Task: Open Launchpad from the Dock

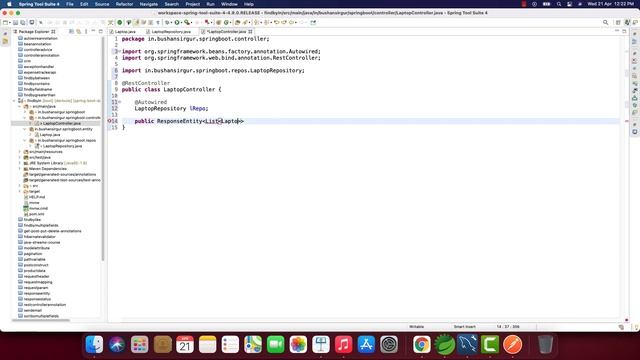Action: pyautogui.click(x=140, y=344)
